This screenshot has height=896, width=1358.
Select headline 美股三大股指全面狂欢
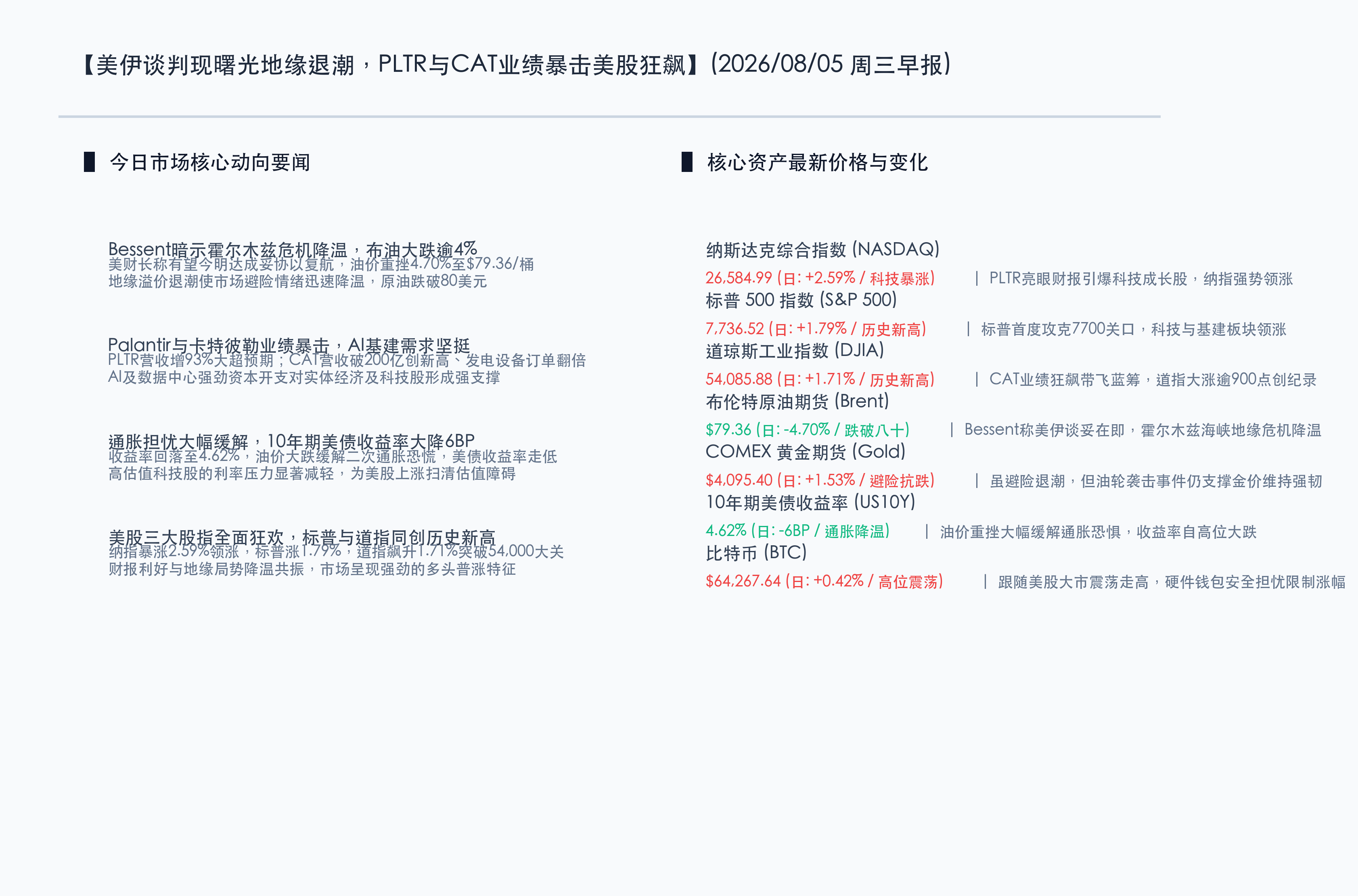tap(301, 537)
